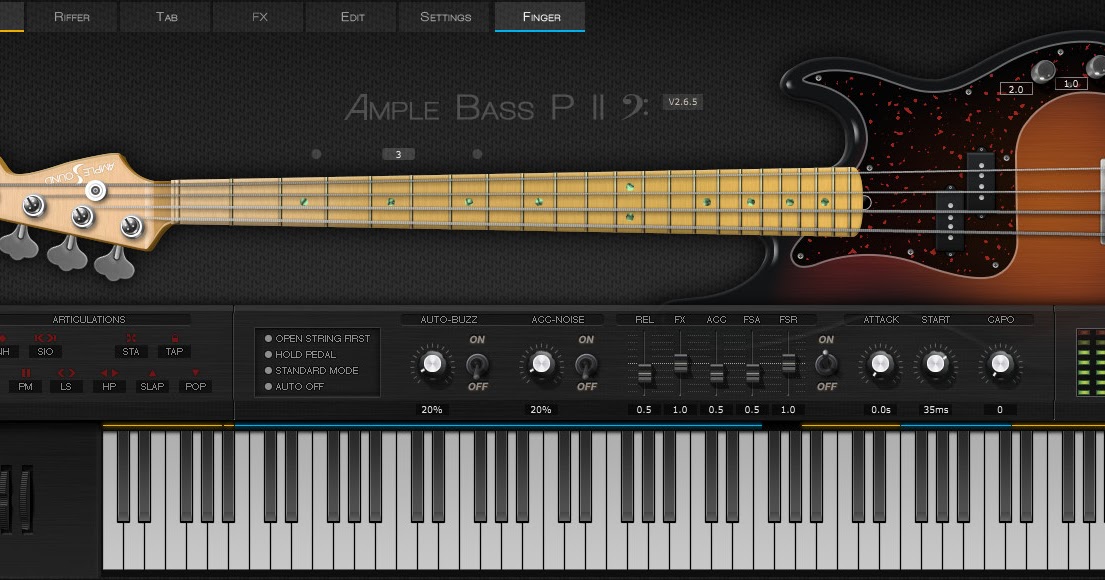Click the pitch bend wheel beside keyboard

tap(6, 499)
